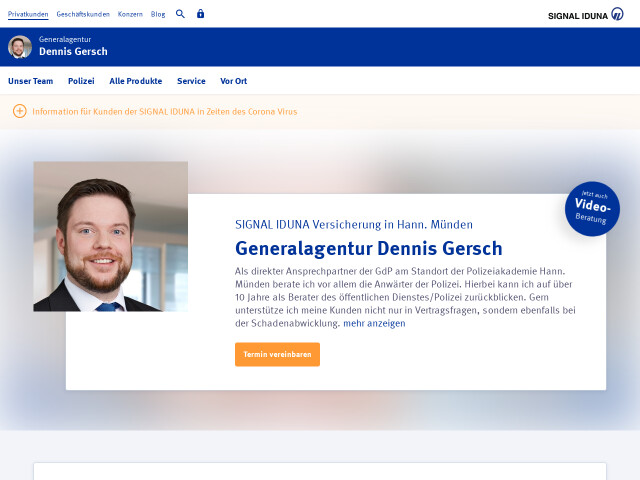Open the Polizei menu item
The height and width of the screenshot is (480, 640).
pos(81,81)
